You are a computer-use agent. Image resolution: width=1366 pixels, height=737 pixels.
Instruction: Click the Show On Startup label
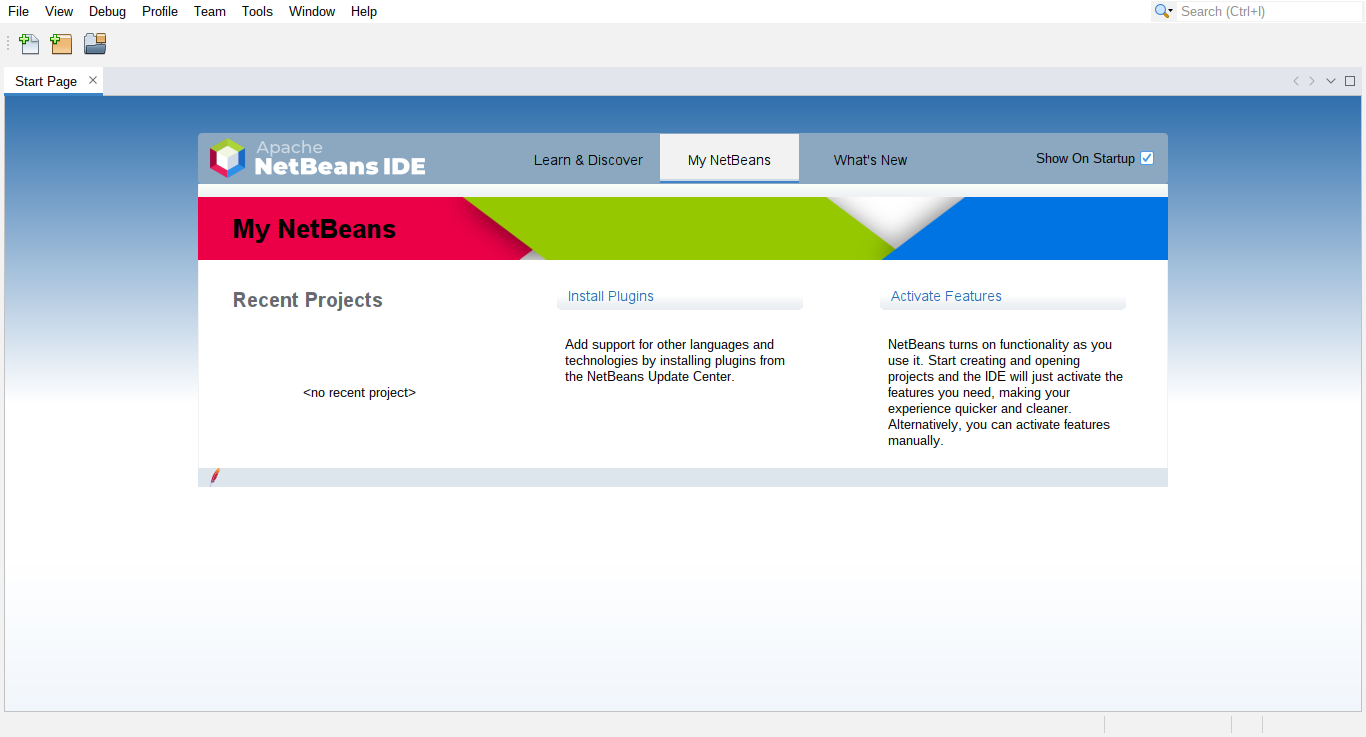click(1085, 158)
